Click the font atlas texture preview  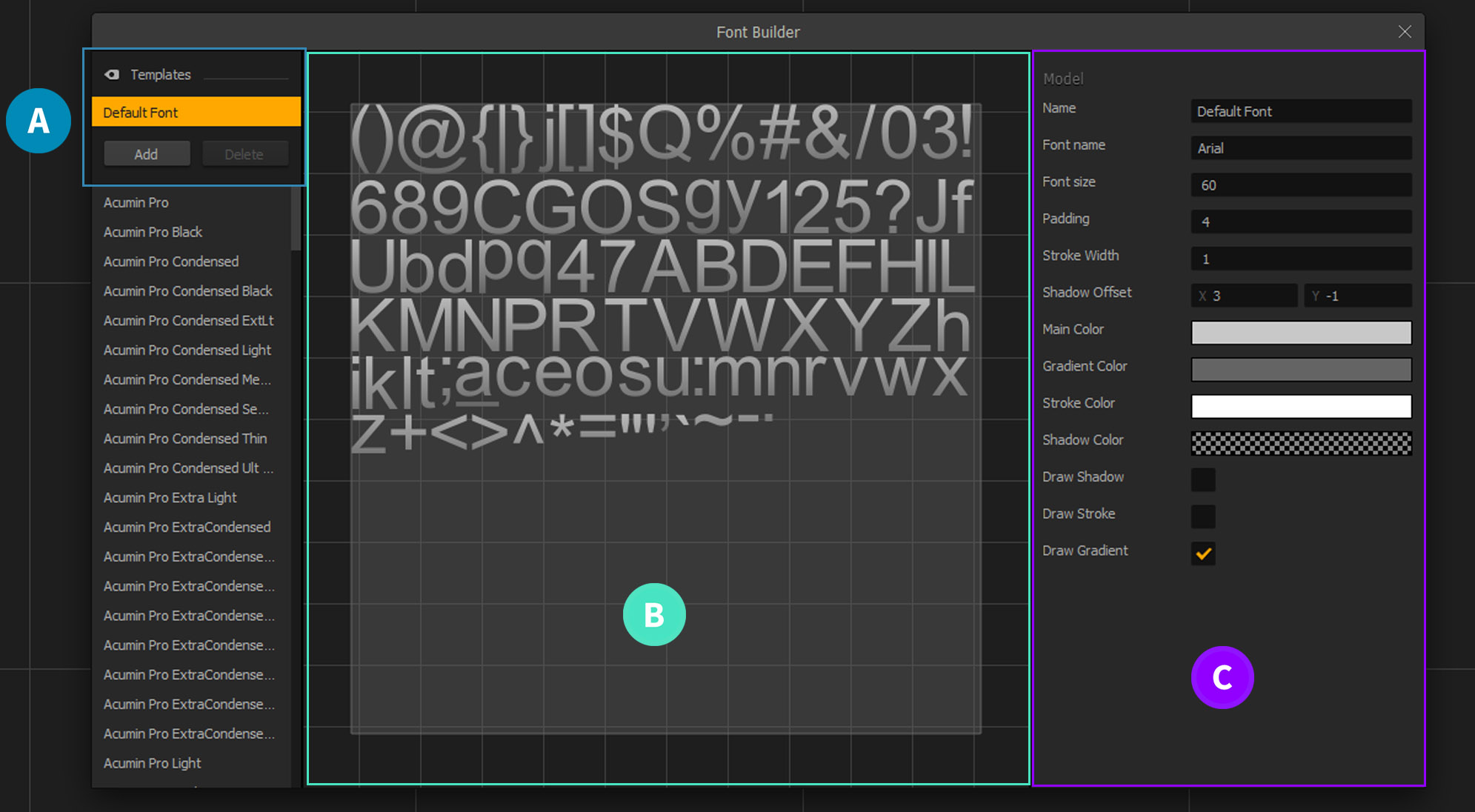pos(666,419)
